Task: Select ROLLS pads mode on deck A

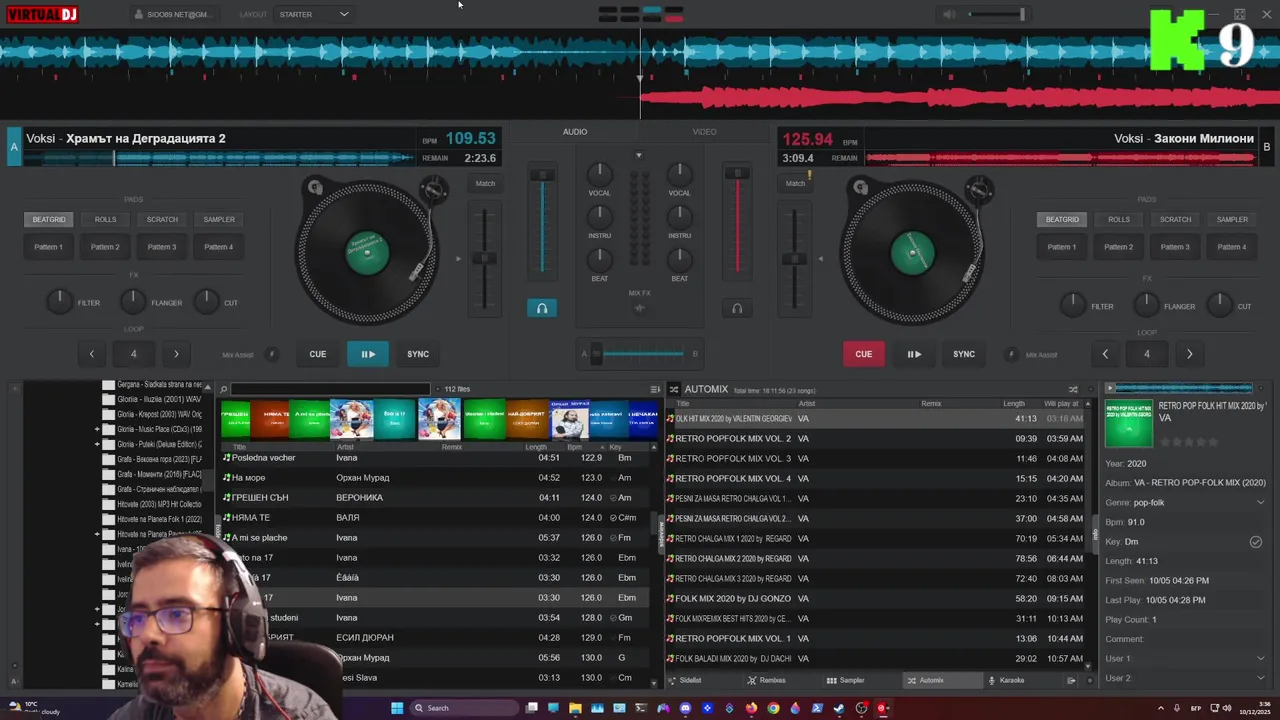Action: 105,219
